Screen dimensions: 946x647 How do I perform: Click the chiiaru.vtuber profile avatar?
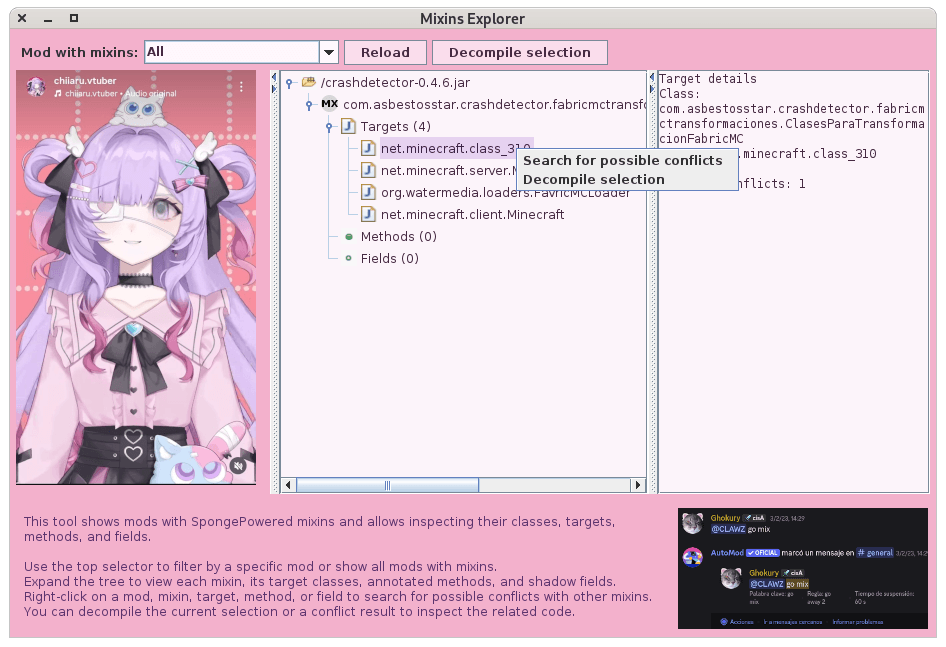coord(36,87)
